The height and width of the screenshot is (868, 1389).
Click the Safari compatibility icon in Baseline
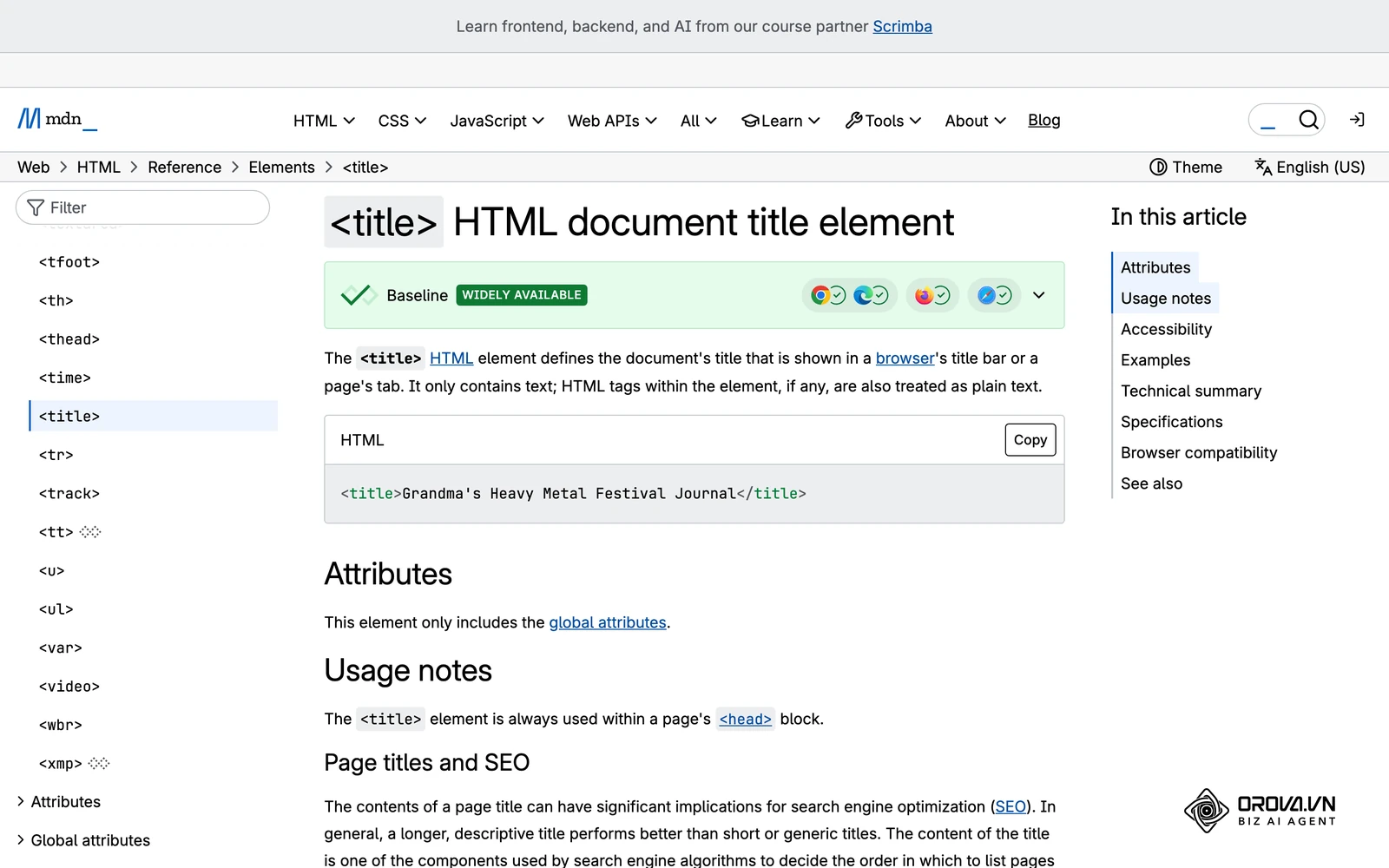click(x=986, y=295)
